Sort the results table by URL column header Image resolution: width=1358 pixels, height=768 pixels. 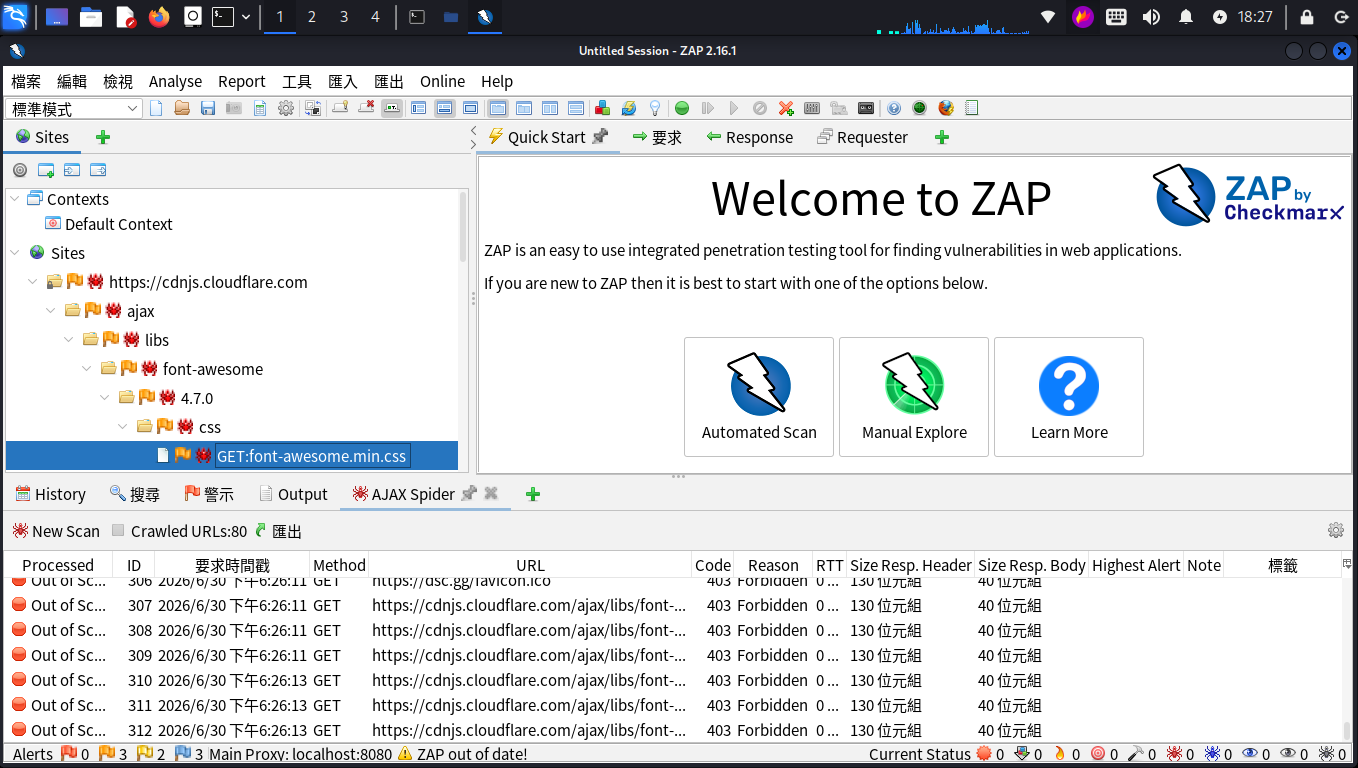[530, 565]
